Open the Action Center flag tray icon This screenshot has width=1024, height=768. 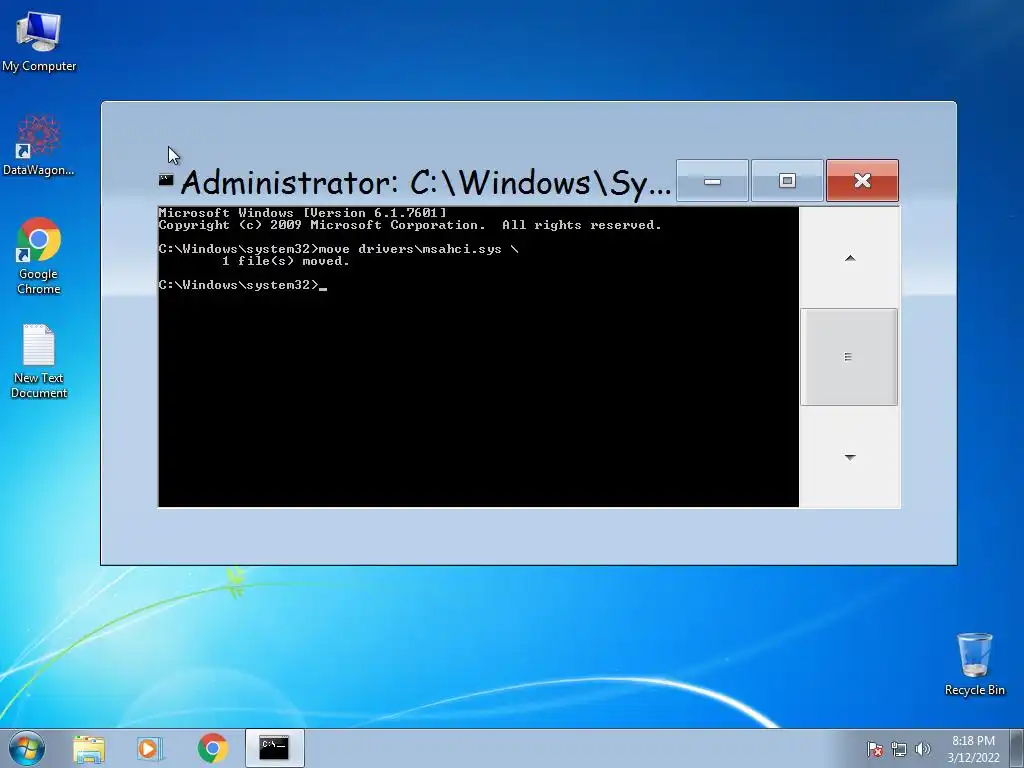[874, 749]
